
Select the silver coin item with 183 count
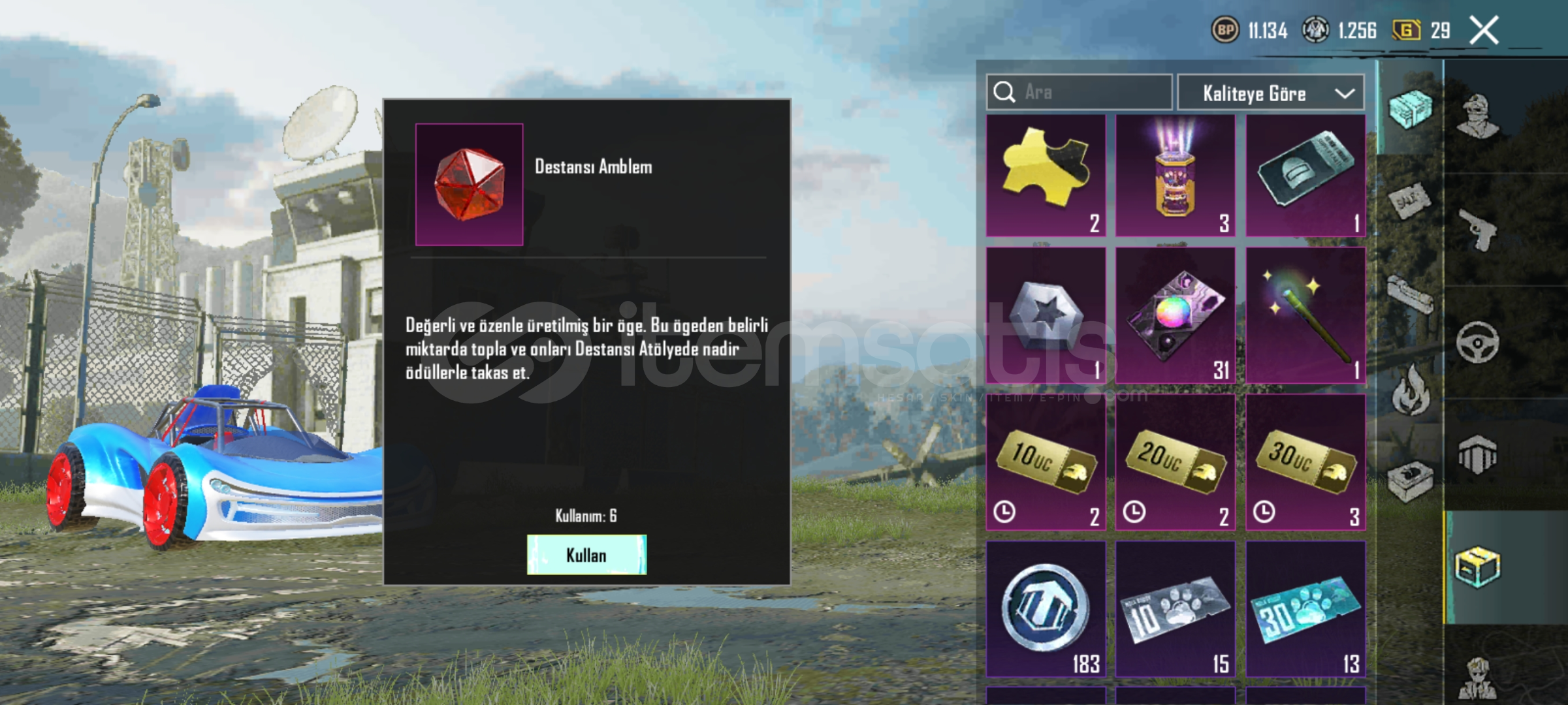coord(1046,609)
